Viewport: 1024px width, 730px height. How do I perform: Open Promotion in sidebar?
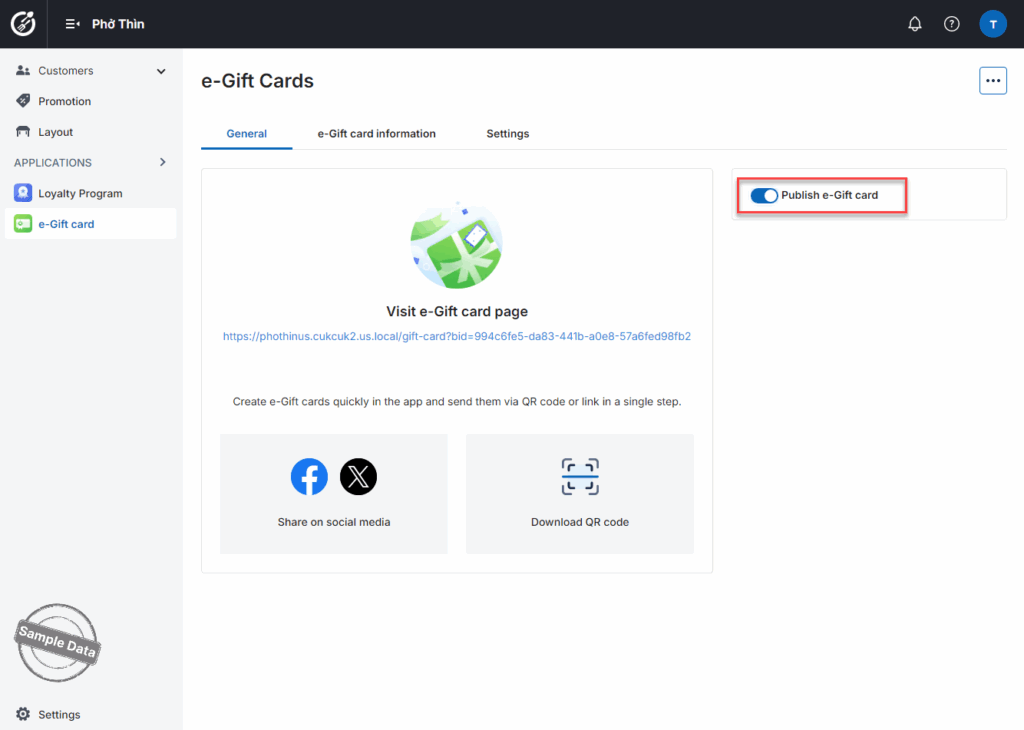pos(64,101)
